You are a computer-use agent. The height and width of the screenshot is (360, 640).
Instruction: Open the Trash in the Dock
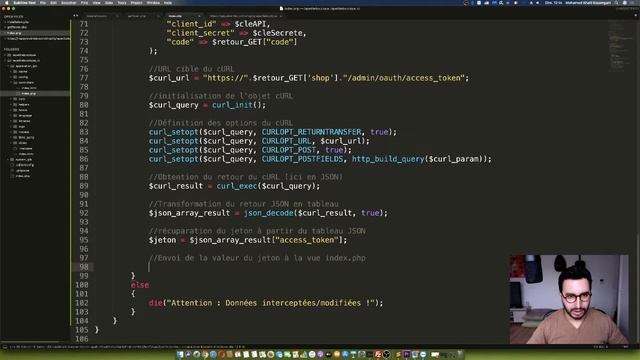click(460, 354)
